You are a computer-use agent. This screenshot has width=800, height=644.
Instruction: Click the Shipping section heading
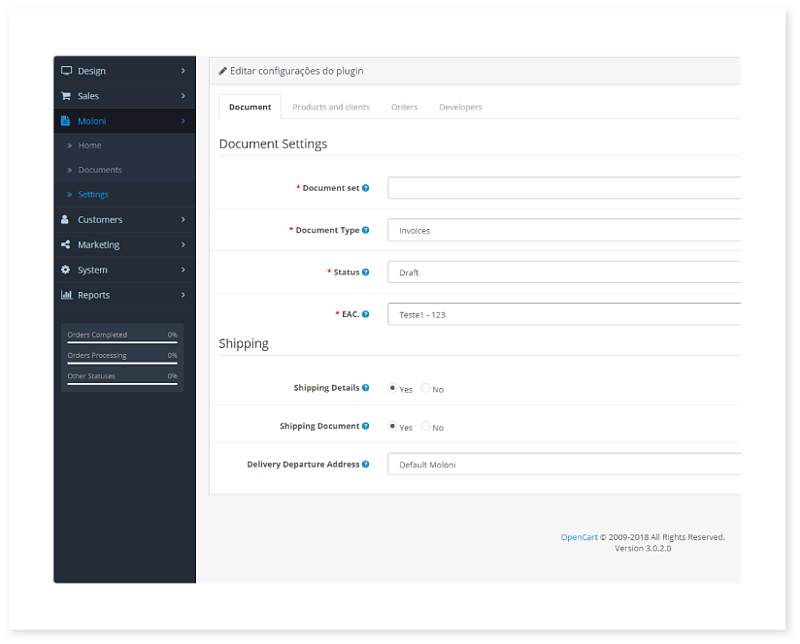(243, 343)
